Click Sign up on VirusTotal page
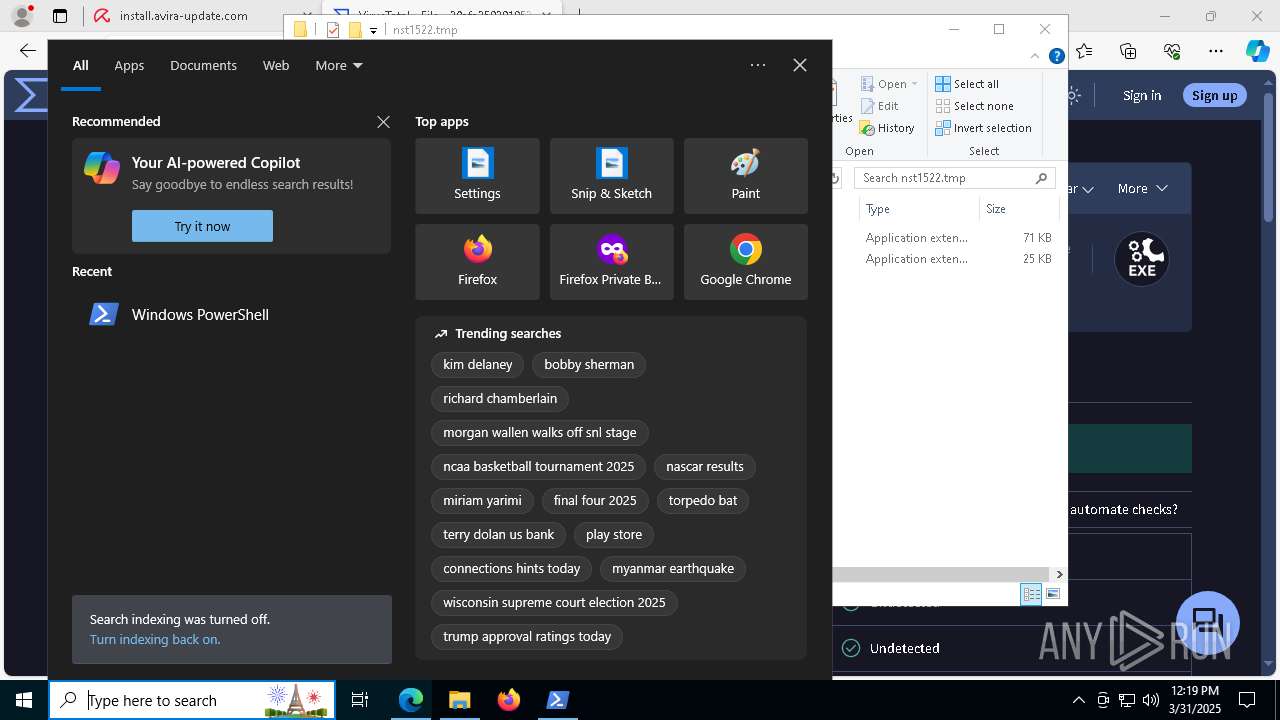The width and height of the screenshot is (1280, 720). pos(1214,95)
